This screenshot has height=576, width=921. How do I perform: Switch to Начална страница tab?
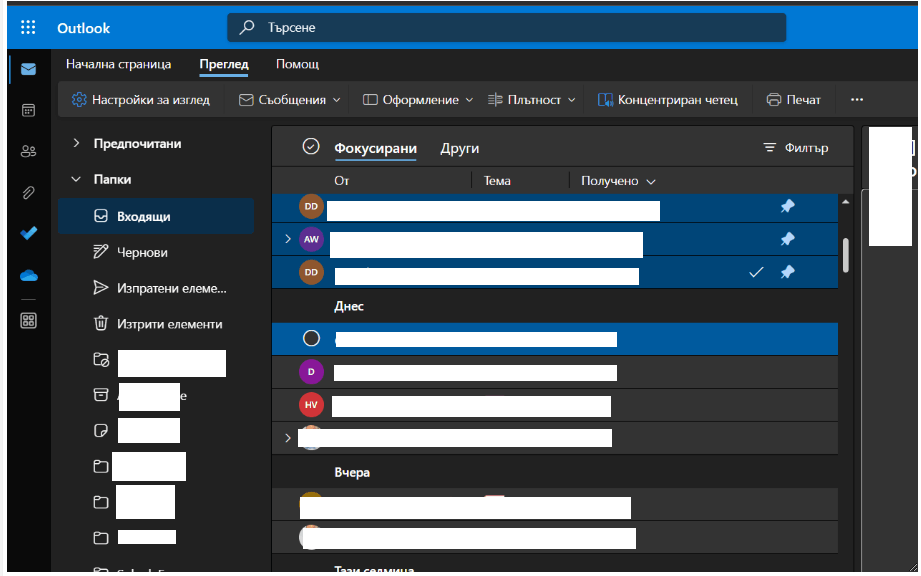tap(119, 64)
